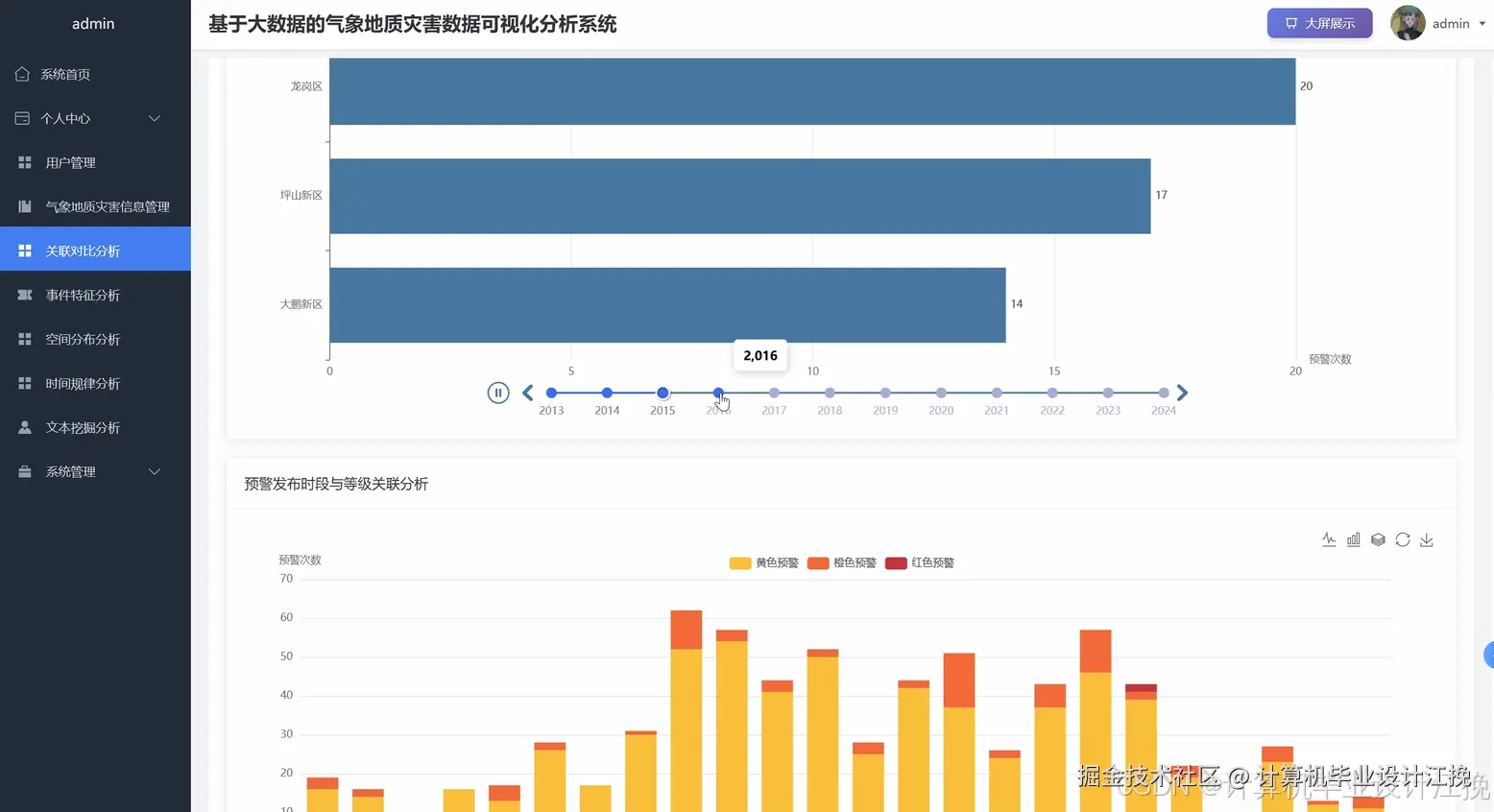1494x812 pixels.
Task: Go to previous year timeline arrow
Action: click(x=527, y=393)
